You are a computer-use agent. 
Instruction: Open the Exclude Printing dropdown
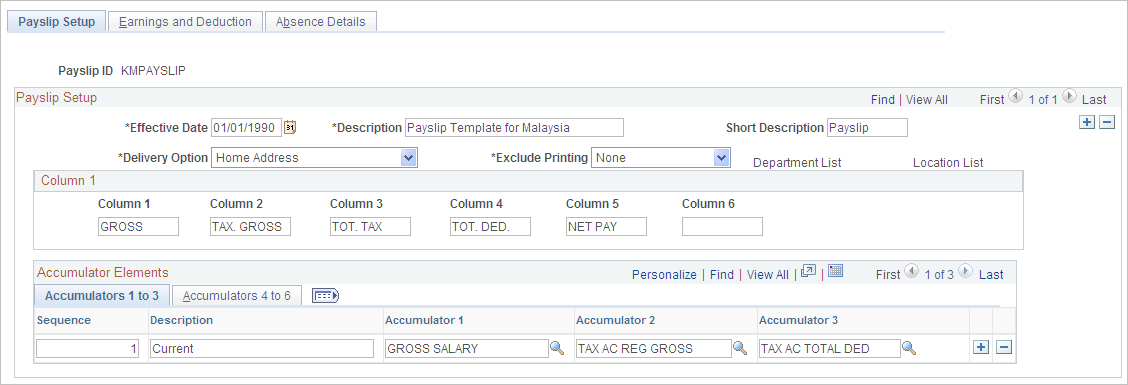(721, 158)
